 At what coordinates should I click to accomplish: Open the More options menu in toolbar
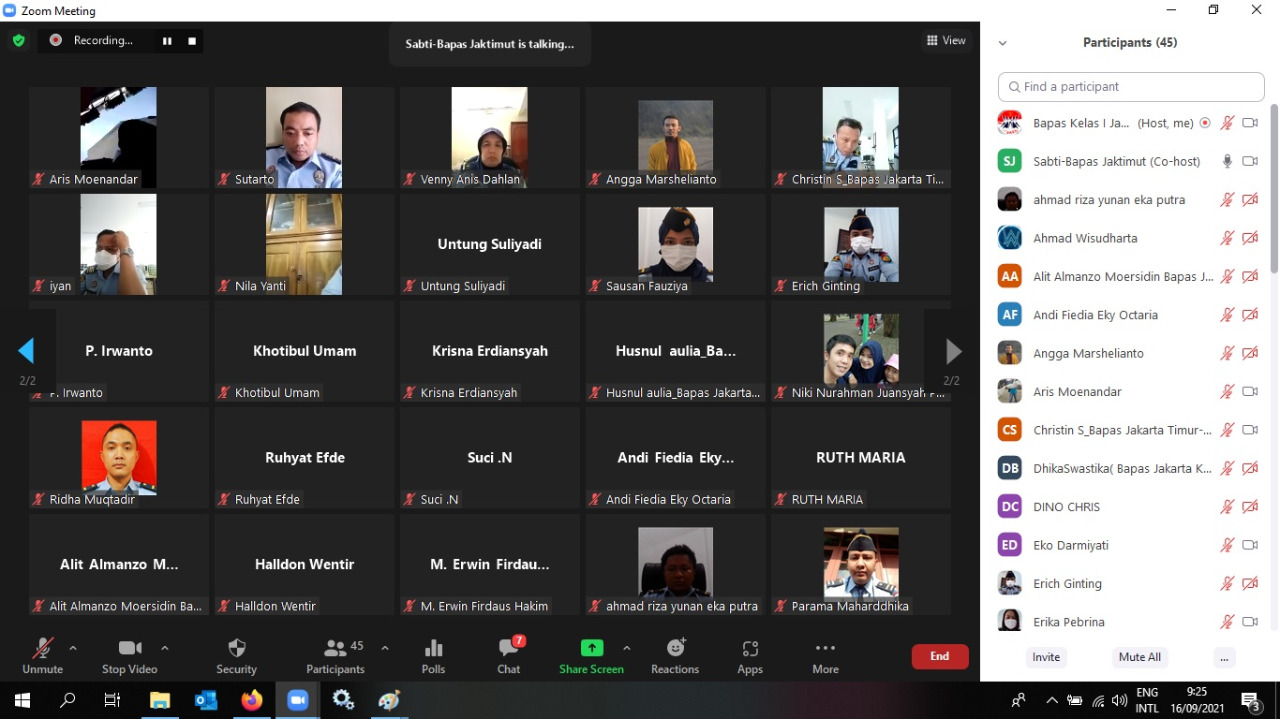pyautogui.click(x=825, y=656)
